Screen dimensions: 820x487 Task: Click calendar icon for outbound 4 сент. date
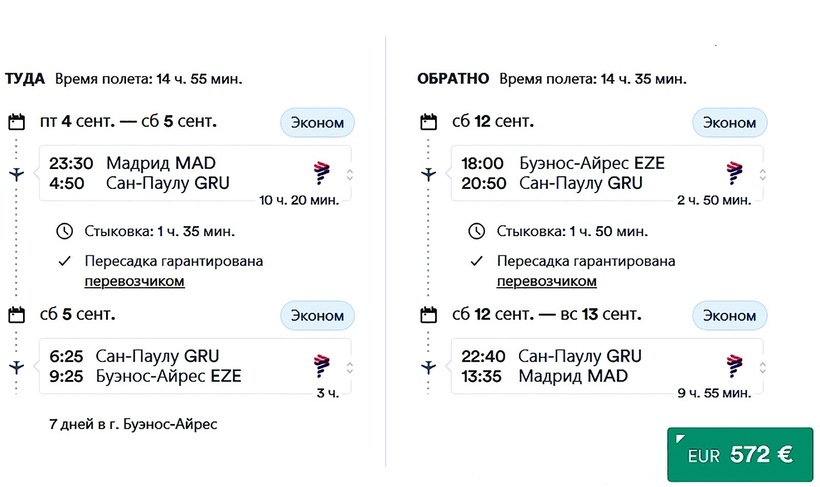(16, 122)
